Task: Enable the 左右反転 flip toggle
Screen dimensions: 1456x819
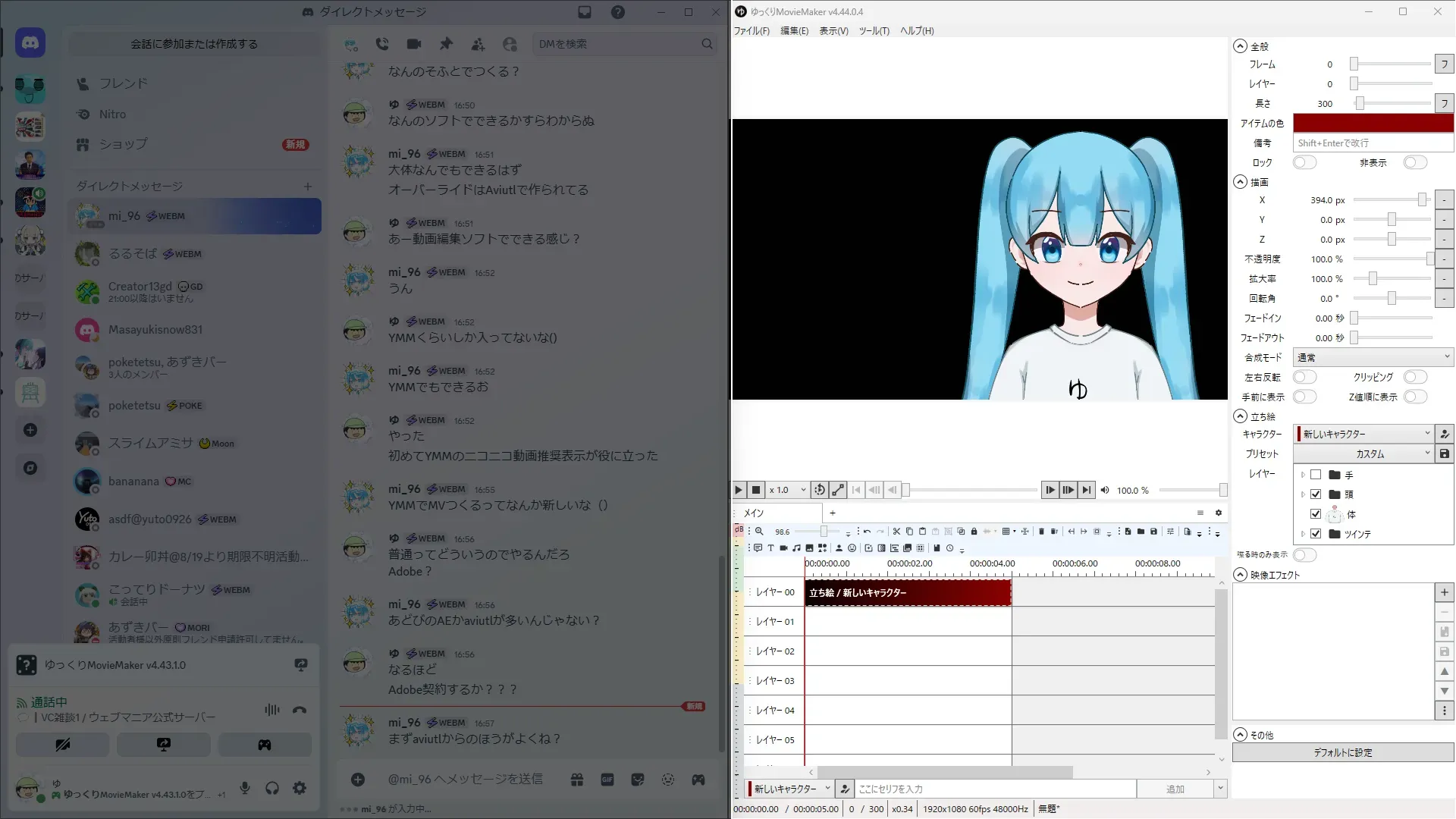Action: coord(1304,377)
